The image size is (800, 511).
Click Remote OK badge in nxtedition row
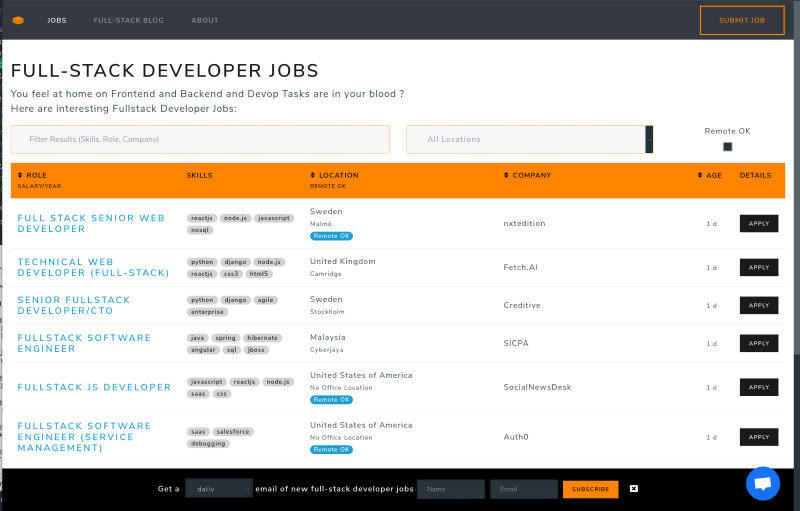[x=332, y=236]
